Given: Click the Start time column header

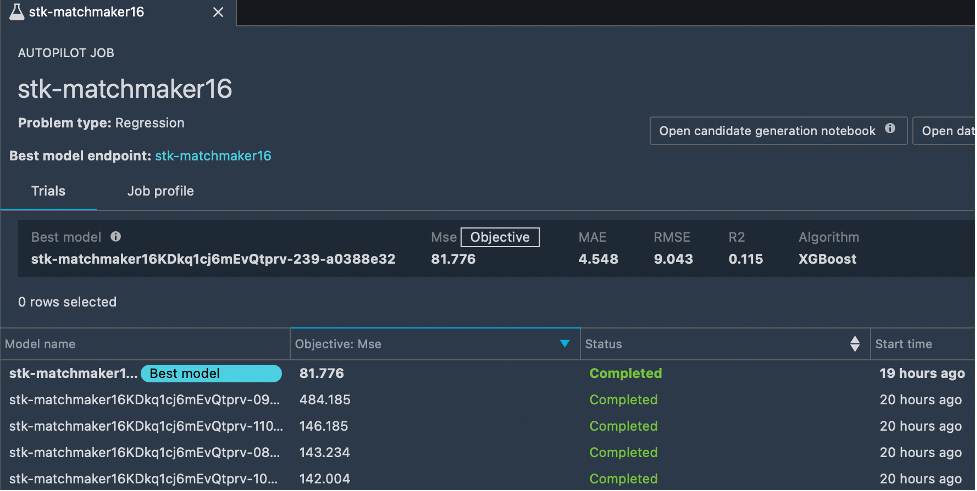Looking at the screenshot, I should 923,344.
